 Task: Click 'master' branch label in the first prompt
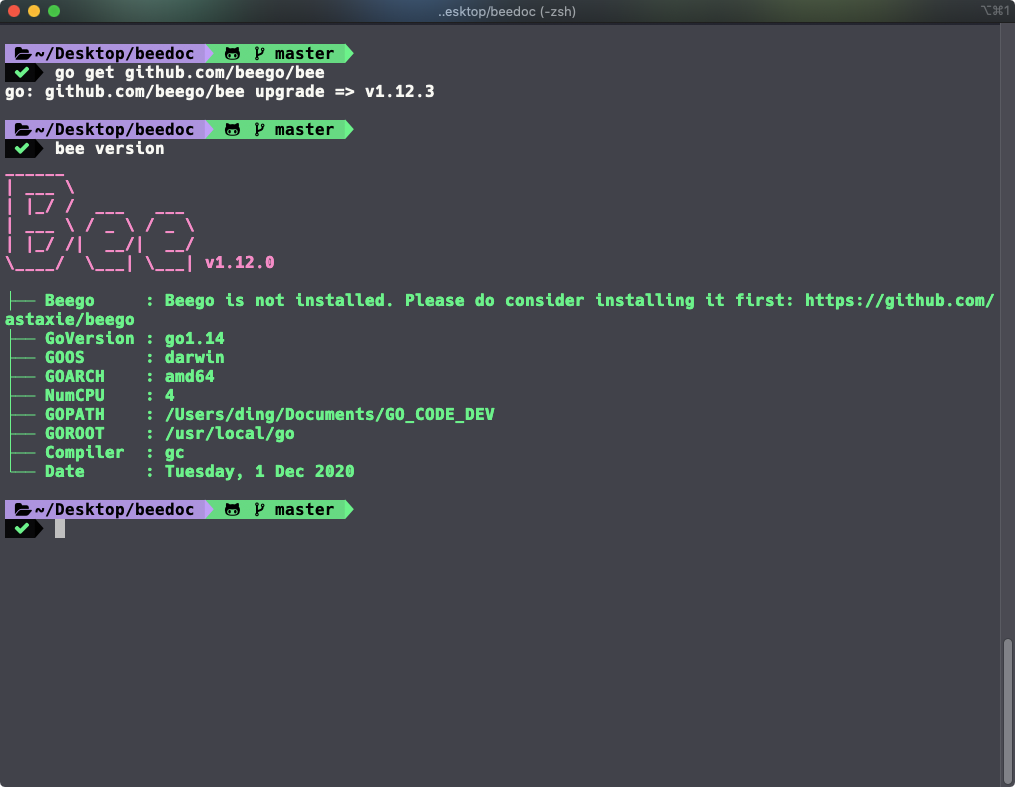(304, 54)
